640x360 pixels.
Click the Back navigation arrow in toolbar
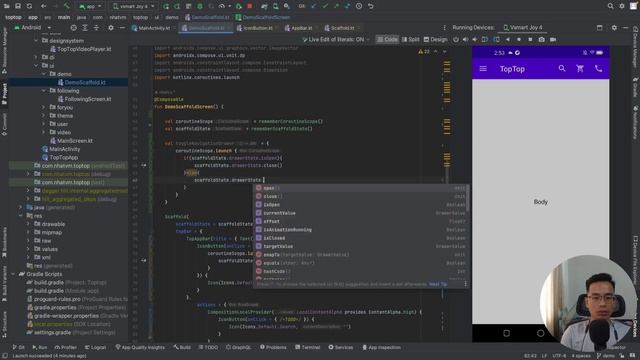pyautogui.click(x=43, y=6)
